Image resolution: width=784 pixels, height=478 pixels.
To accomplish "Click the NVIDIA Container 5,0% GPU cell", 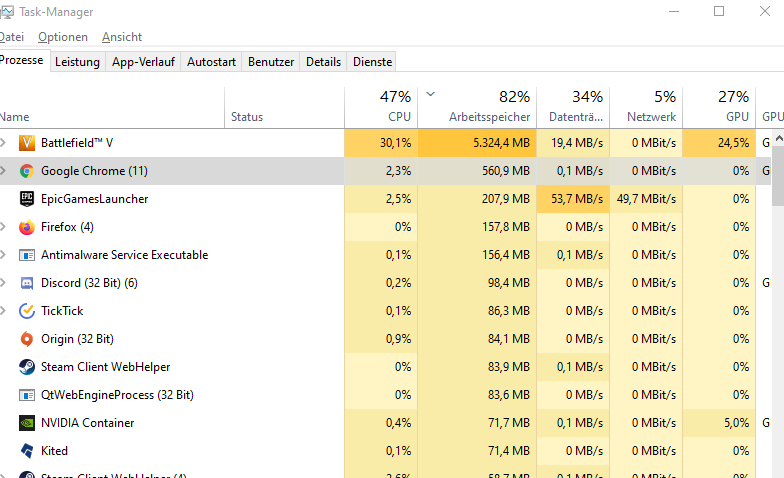I will click(719, 423).
